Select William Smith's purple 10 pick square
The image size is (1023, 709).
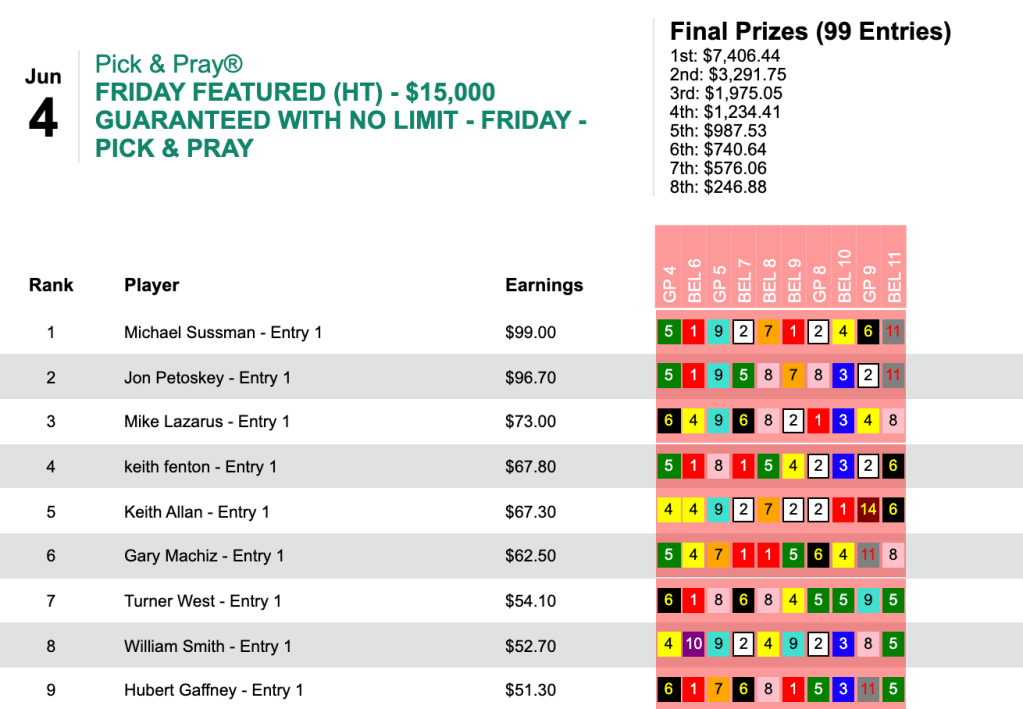point(694,646)
